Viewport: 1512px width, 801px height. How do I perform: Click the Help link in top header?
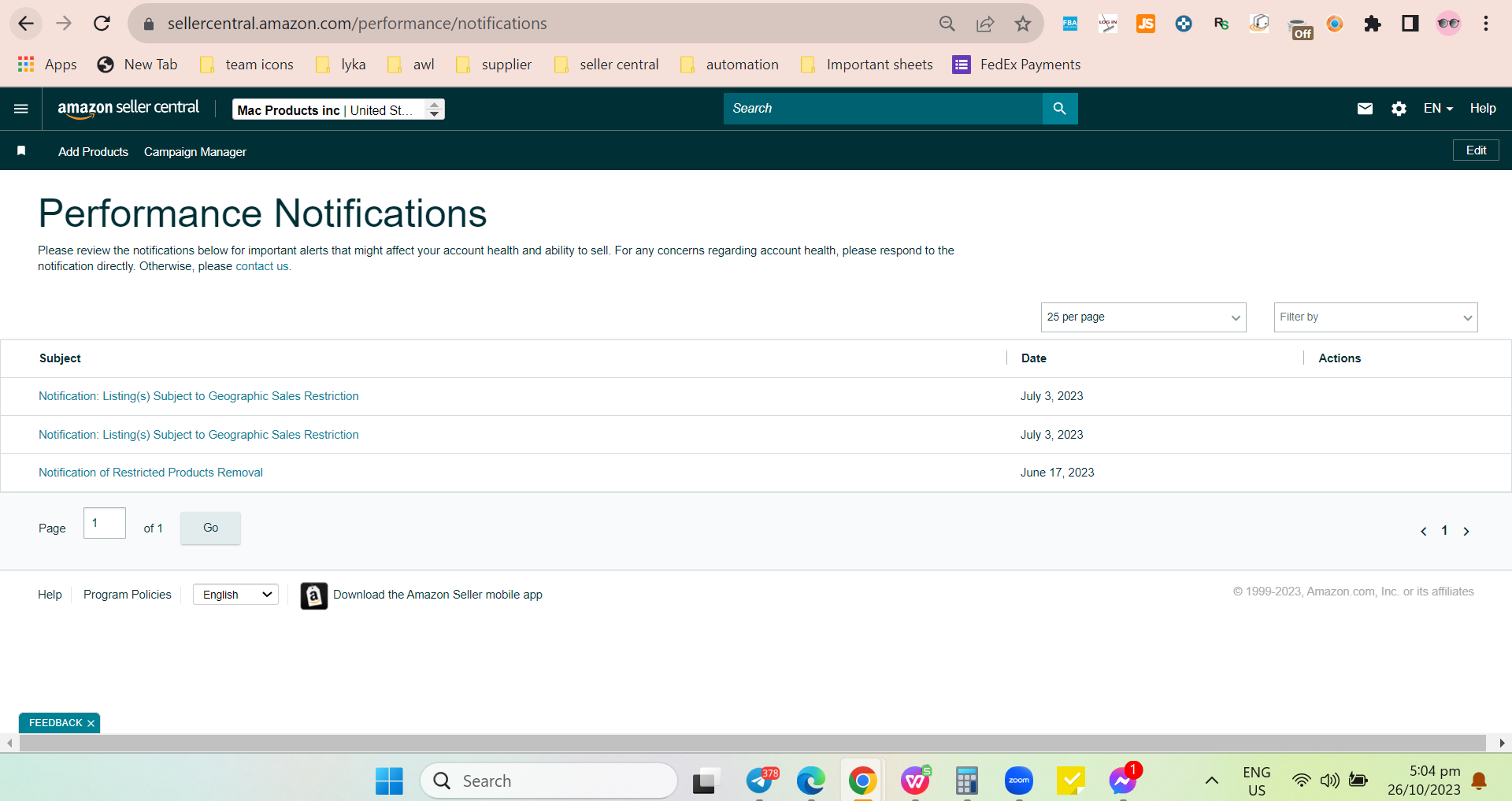pos(1483,109)
